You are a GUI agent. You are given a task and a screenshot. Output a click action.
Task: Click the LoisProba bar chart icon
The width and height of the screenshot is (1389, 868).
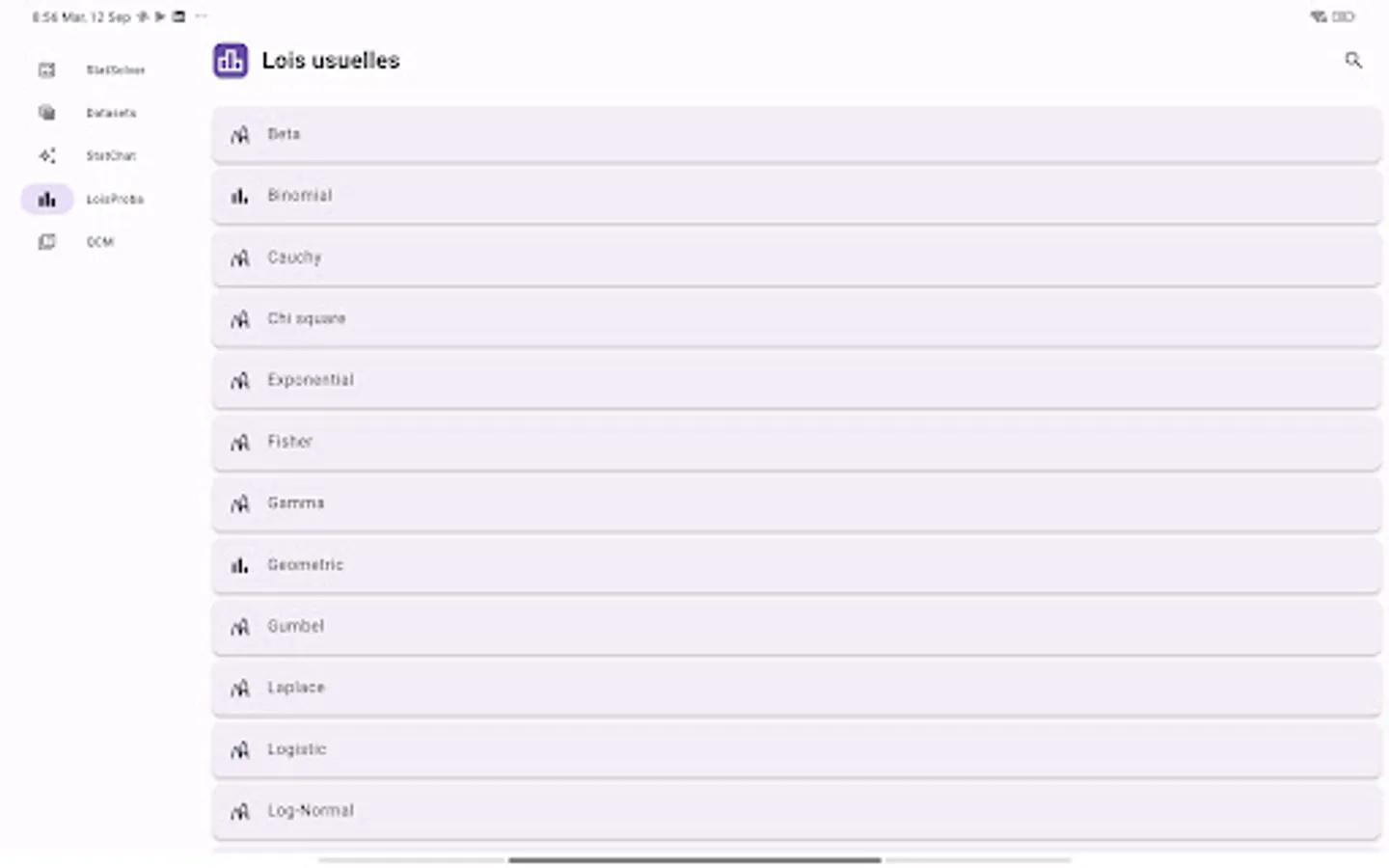(x=46, y=199)
